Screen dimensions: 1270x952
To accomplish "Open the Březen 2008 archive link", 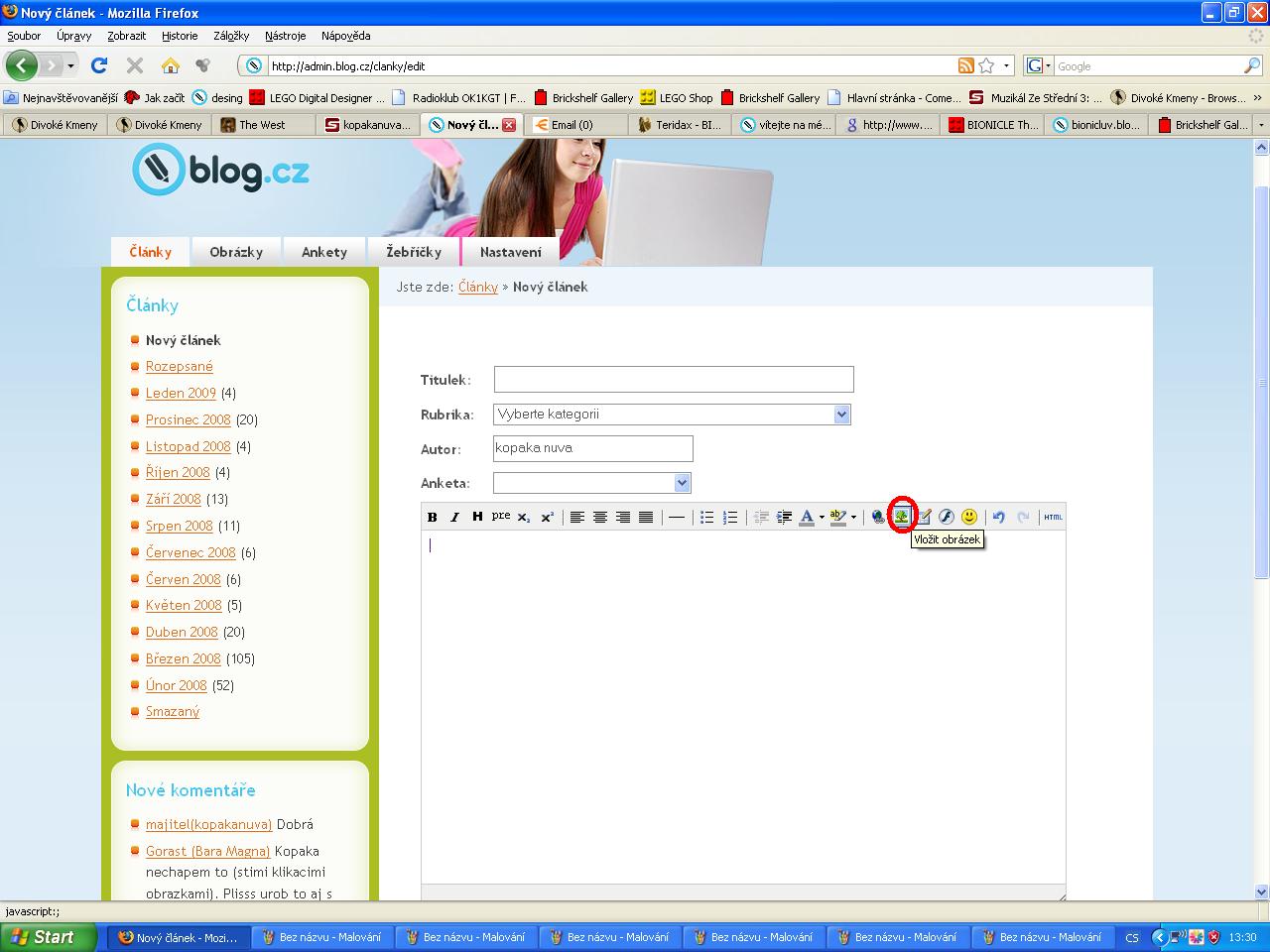I will (184, 658).
